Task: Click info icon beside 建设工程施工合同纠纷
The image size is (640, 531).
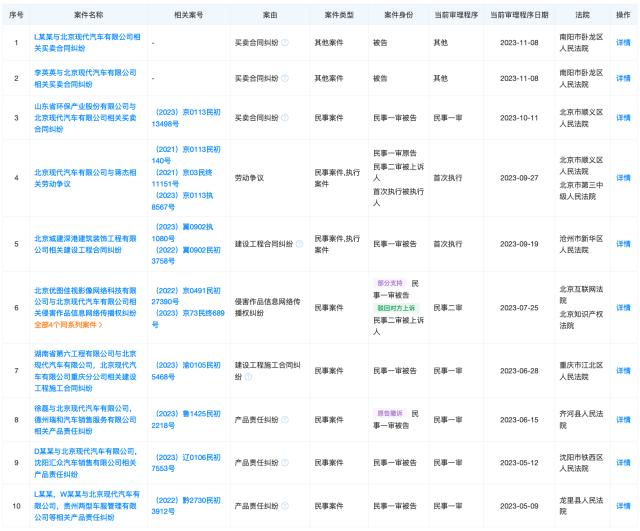Action: (248, 377)
